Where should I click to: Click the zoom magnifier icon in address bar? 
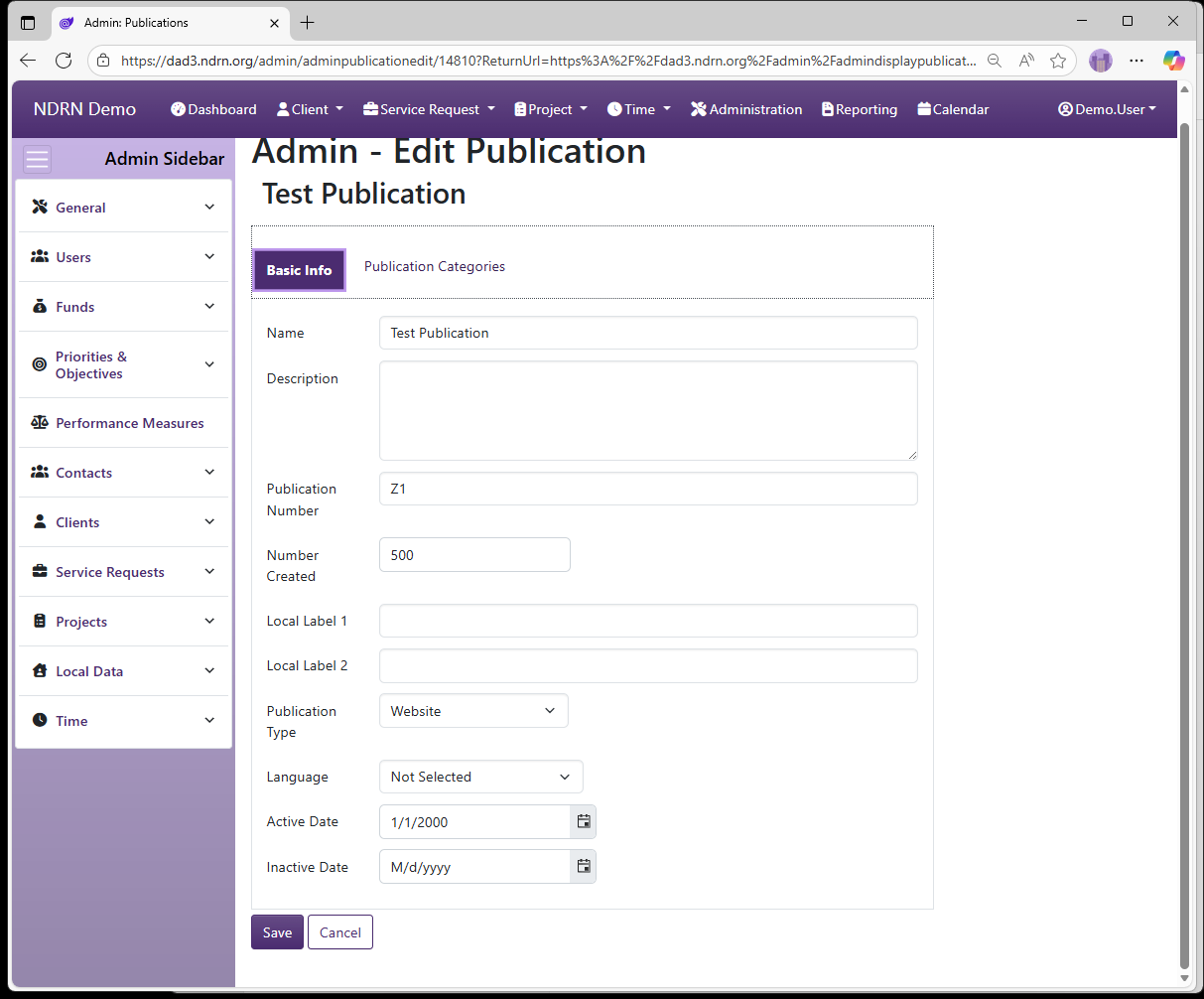coord(995,61)
